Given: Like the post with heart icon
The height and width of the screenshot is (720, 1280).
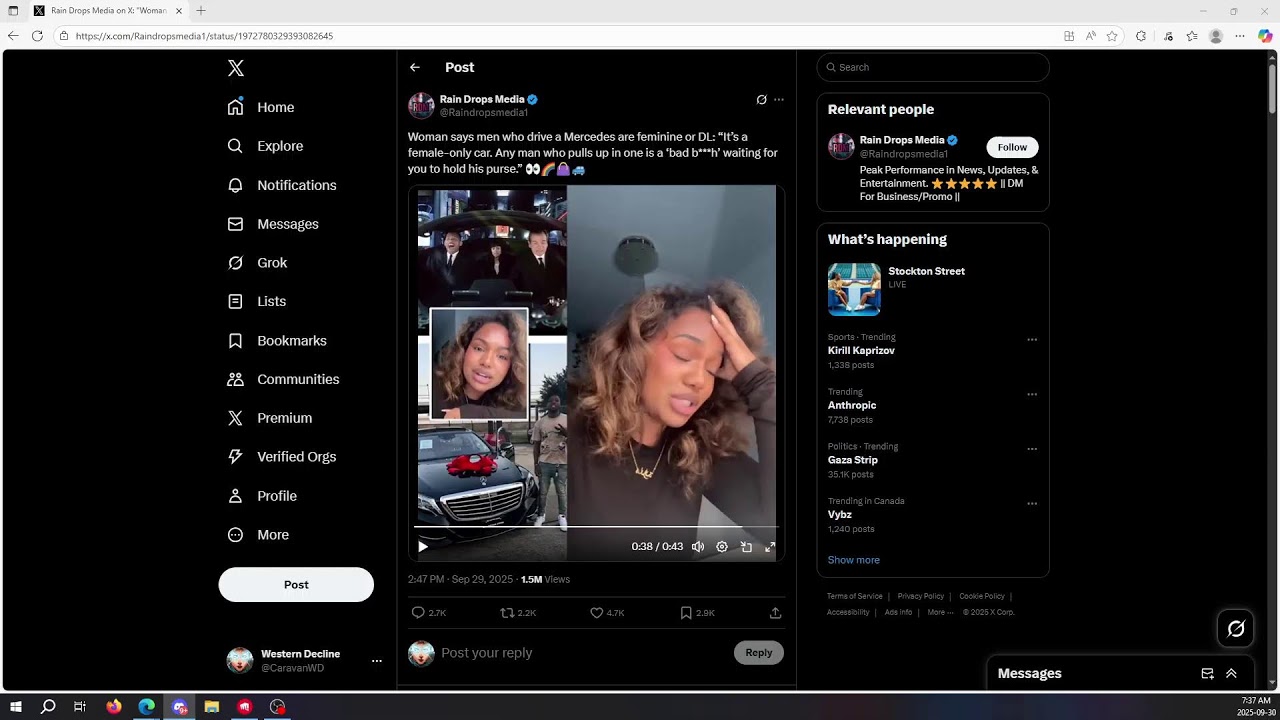Looking at the screenshot, I should click(597, 613).
